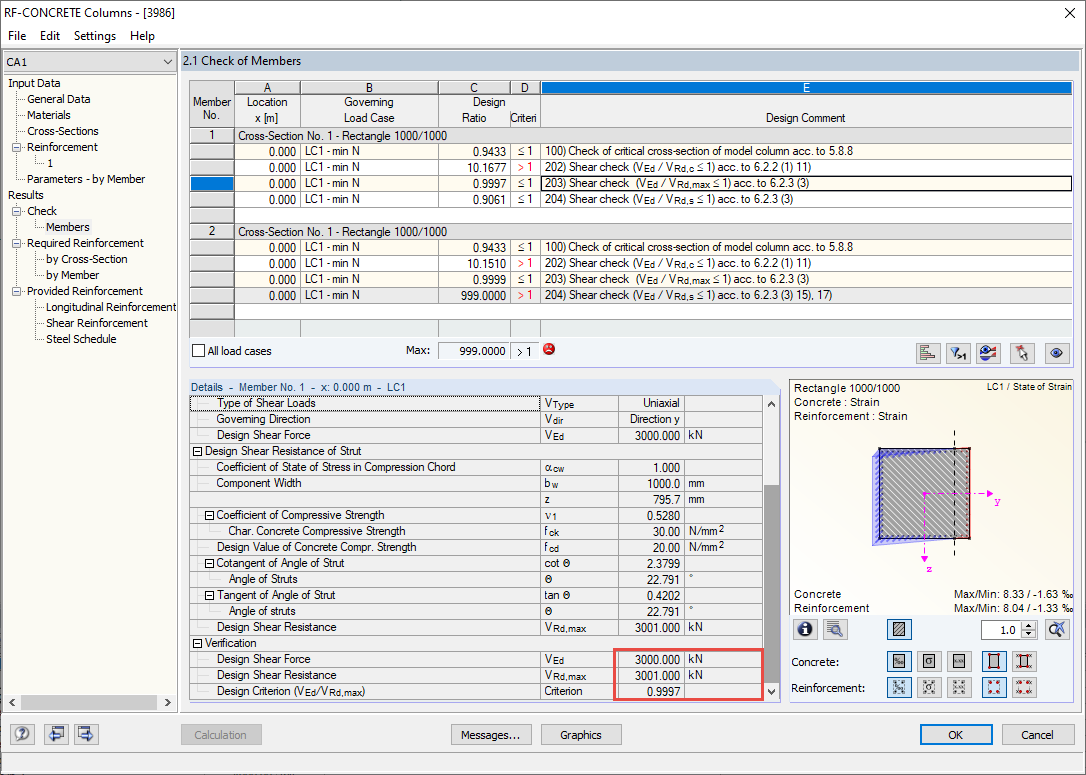Collapse the Required Reinforcement tree node
The image size is (1086, 775).
(x=17, y=243)
